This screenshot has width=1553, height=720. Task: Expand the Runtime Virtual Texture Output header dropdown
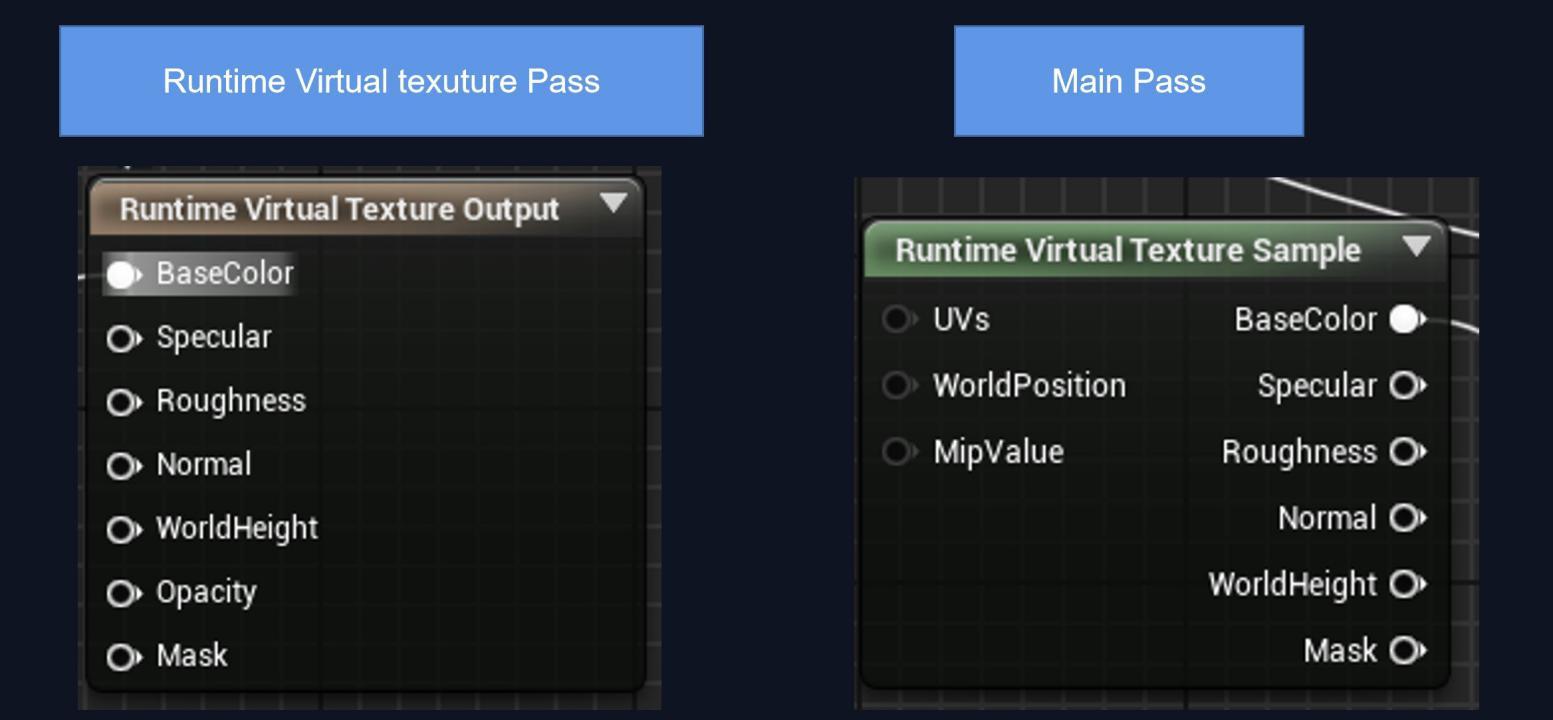point(612,205)
